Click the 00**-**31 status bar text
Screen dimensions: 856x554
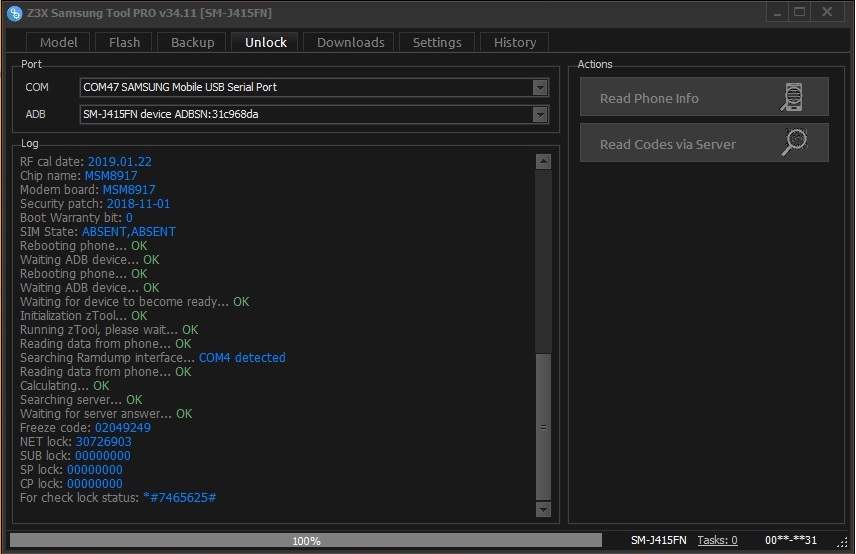pos(790,540)
